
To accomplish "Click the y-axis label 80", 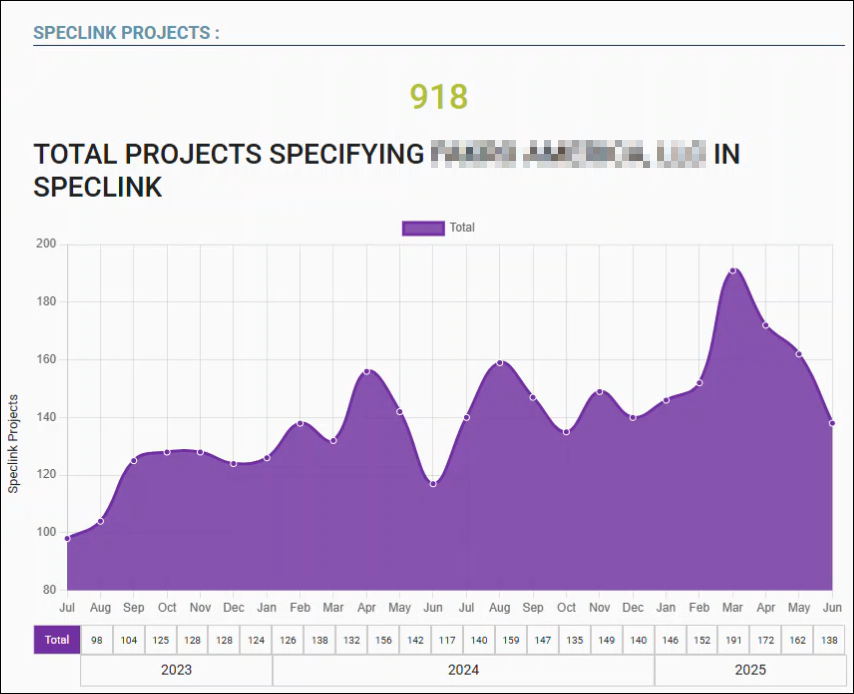I will [50, 590].
